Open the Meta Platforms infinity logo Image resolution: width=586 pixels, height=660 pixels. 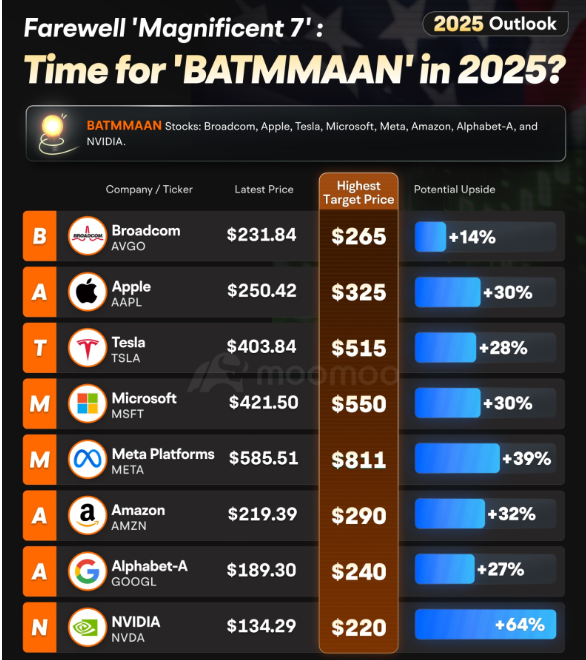(87, 459)
